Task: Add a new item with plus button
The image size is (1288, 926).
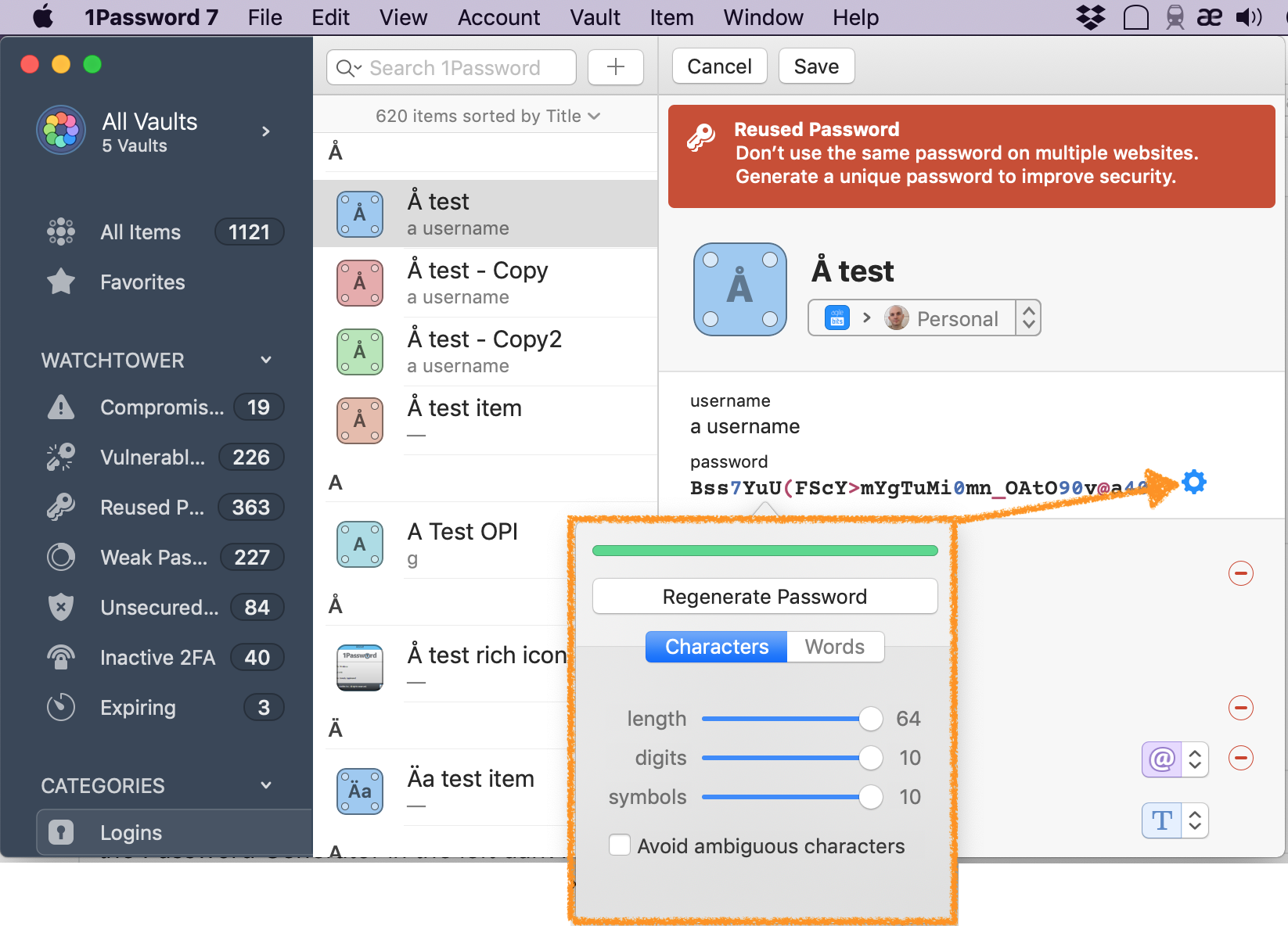Action: tap(616, 67)
